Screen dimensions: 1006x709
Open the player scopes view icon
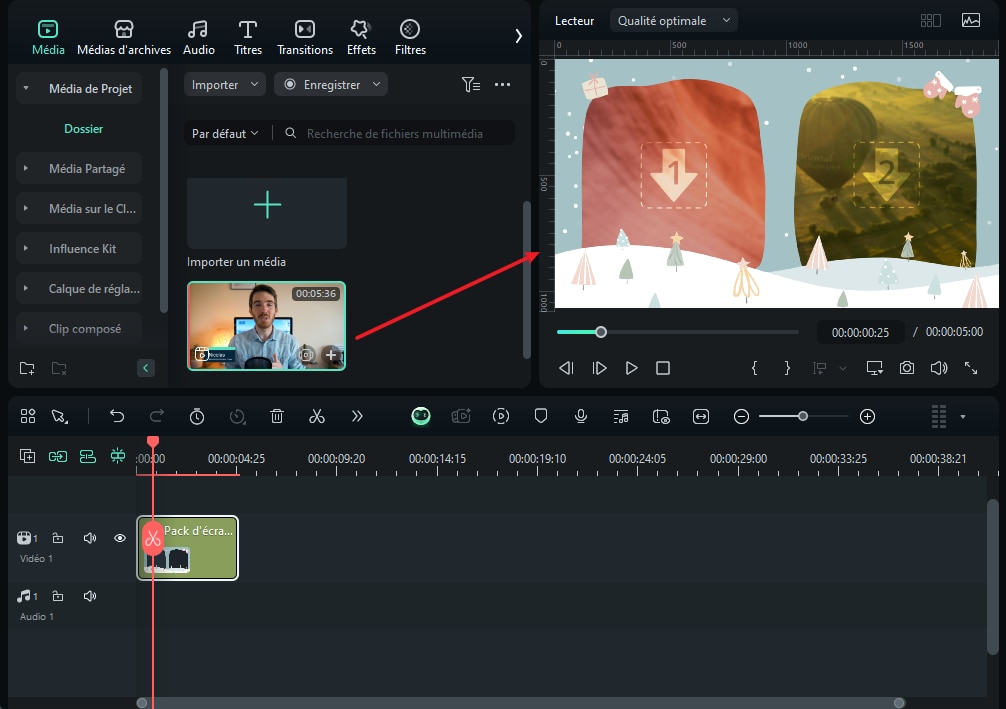tap(971, 21)
